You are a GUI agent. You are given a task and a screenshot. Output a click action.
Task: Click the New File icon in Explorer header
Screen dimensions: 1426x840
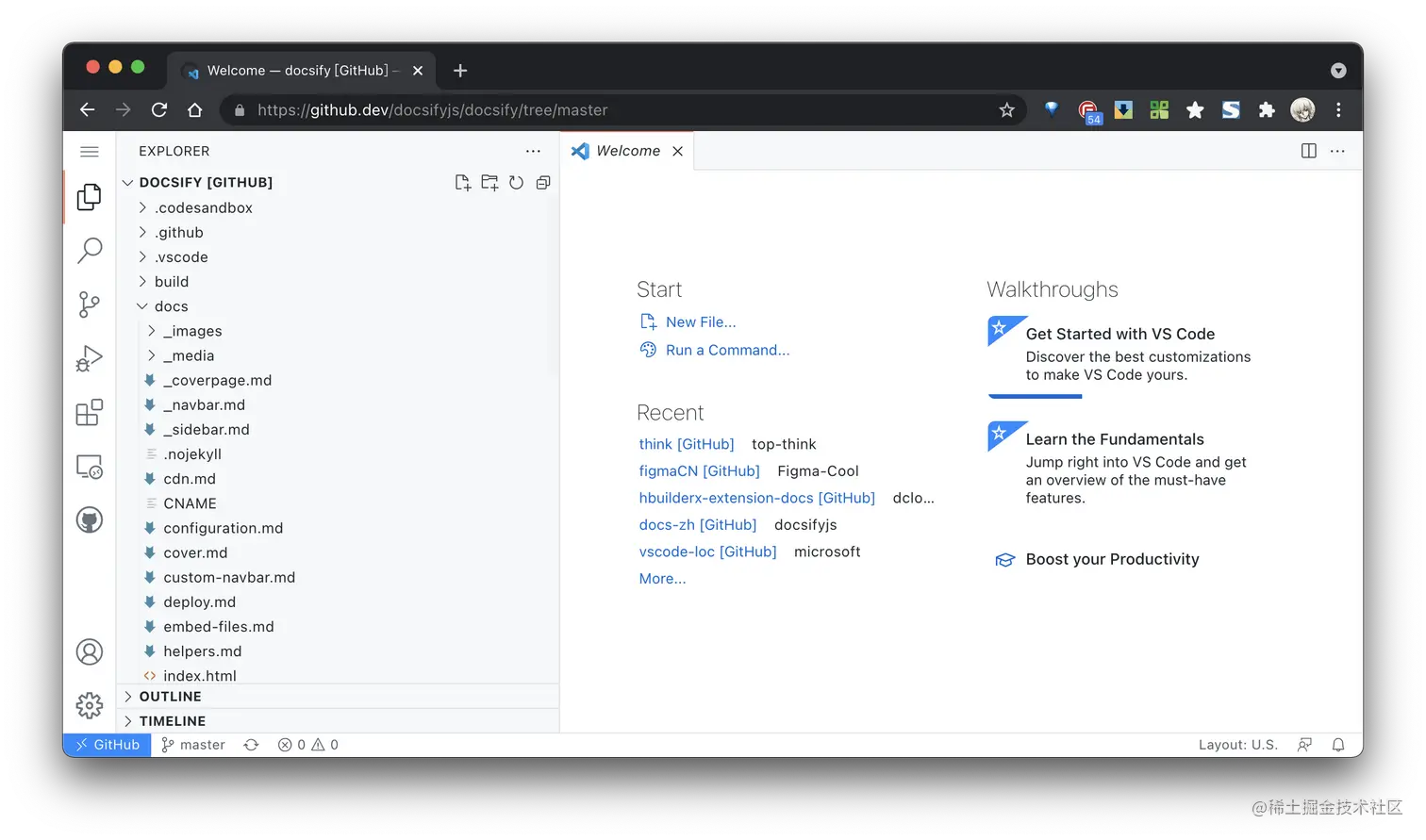pyautogui.click(x=462, y=183)
